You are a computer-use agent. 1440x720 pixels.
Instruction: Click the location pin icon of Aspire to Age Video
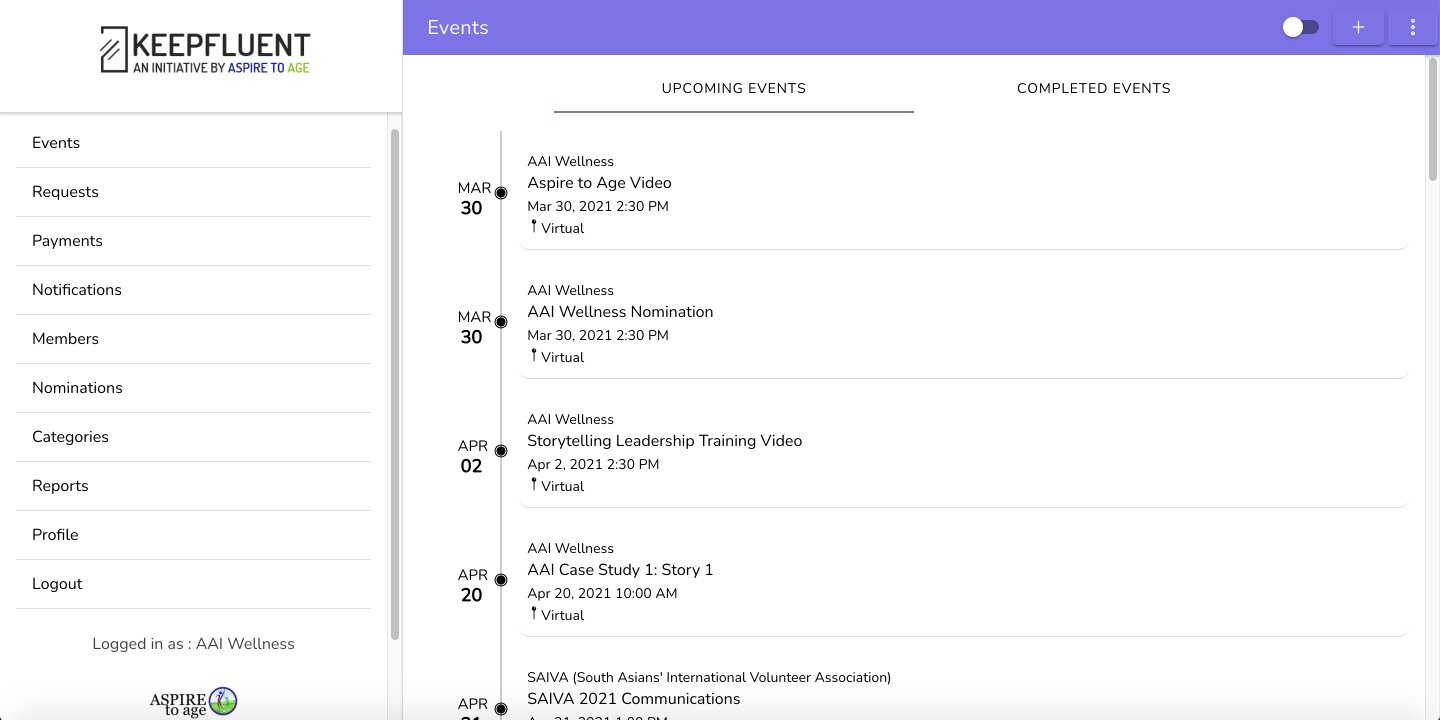(534, 227)
